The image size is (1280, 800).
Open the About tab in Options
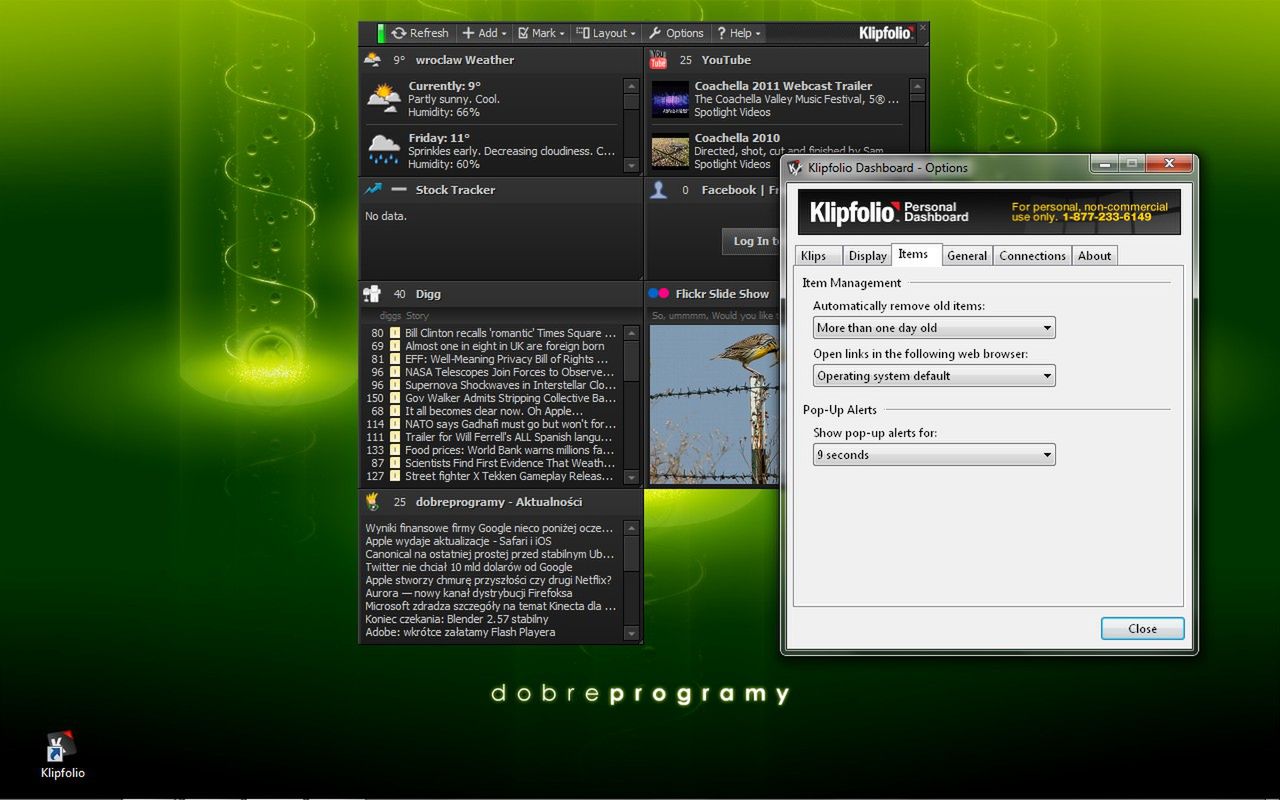[1094, 256]
